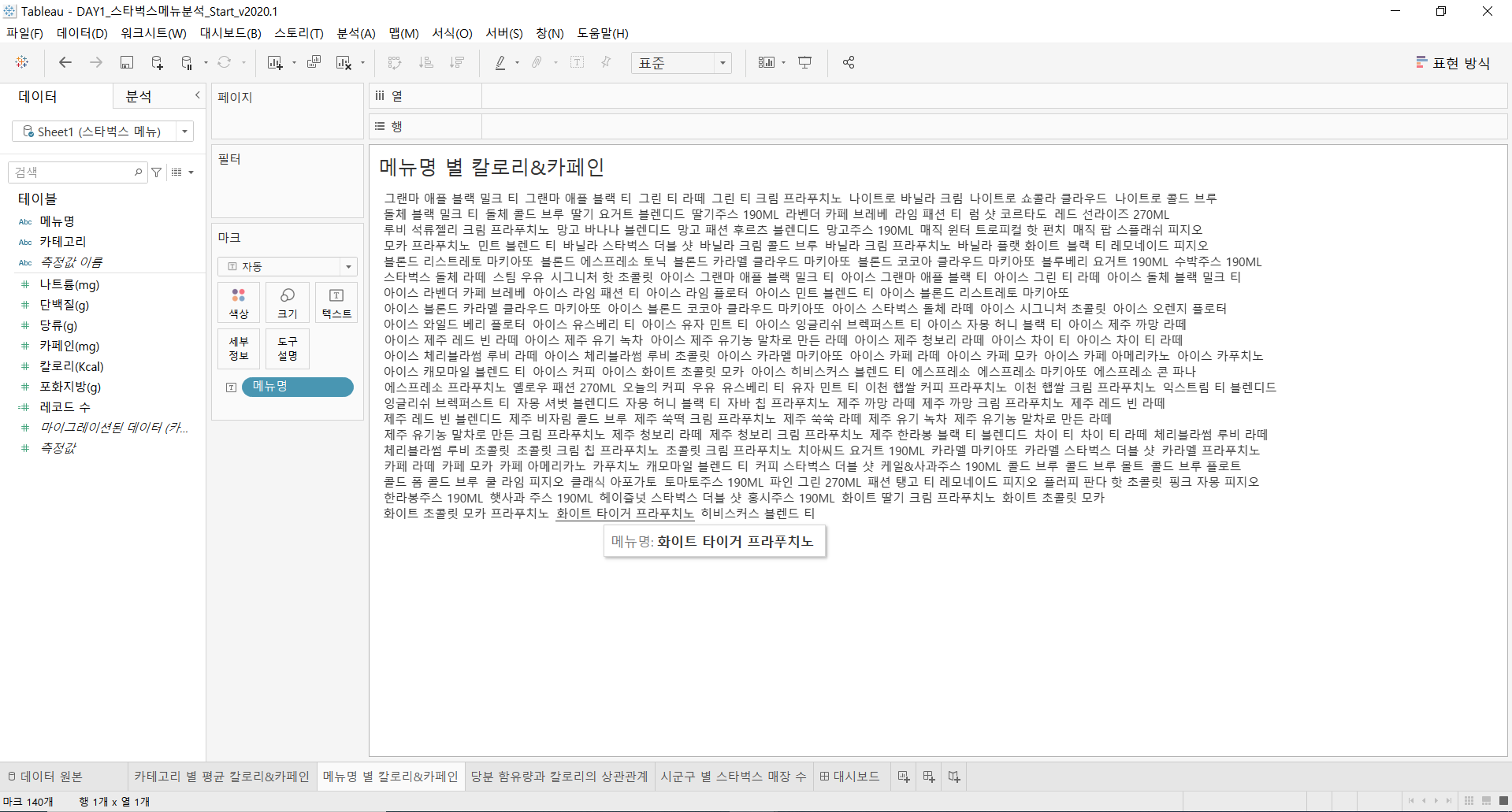
Task: Select the 칼로리(Kcal) measure field
Action: tap(72, 366)
